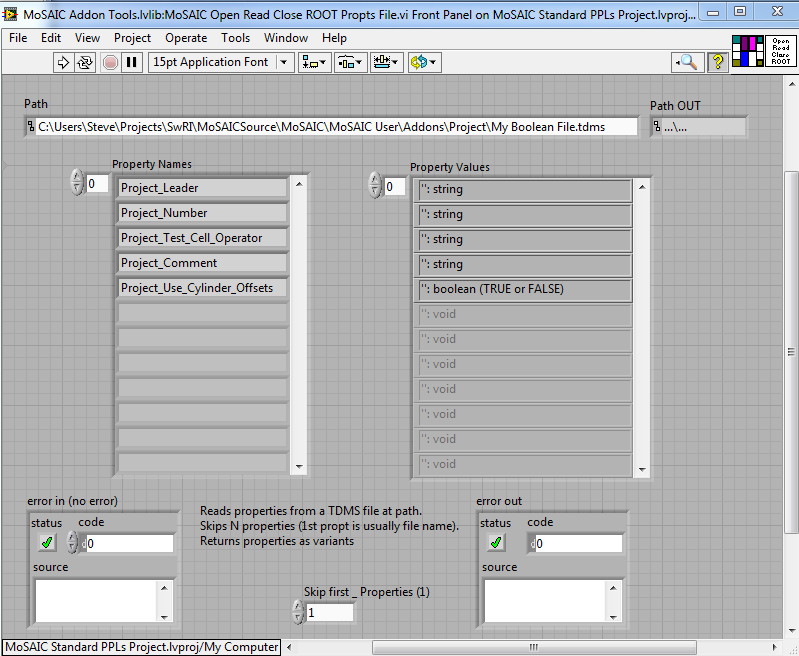Open the Project menu

coord(132,38)
